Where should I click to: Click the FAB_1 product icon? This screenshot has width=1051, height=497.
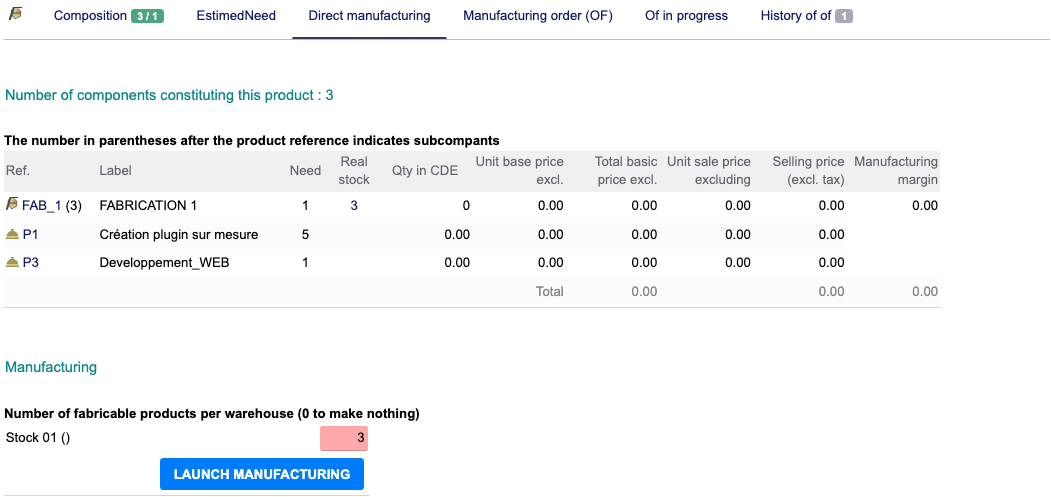(x=12, y=205)
